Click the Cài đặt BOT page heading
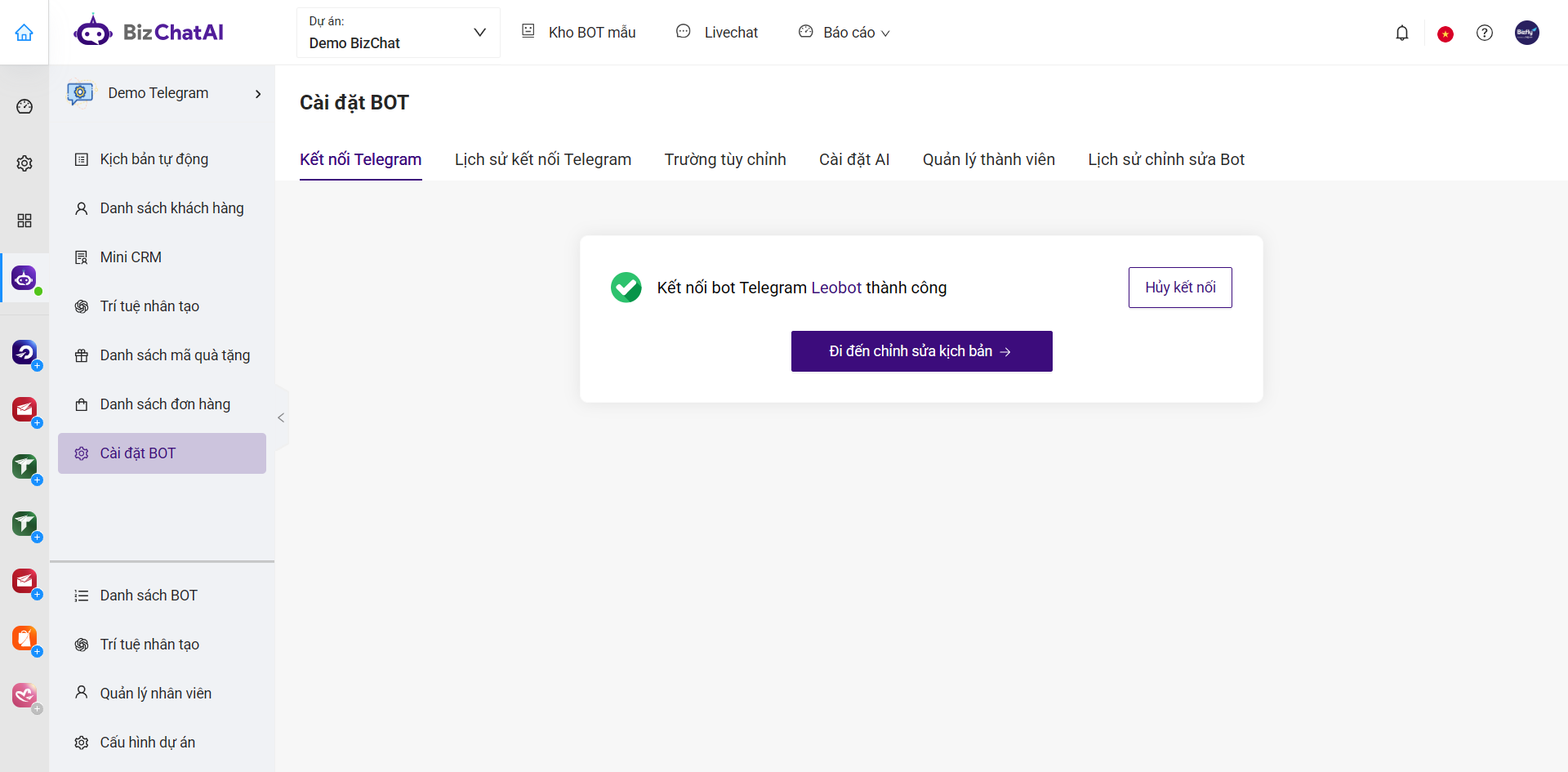Viewport: 1568px width, 772px height. pos(354,103)
